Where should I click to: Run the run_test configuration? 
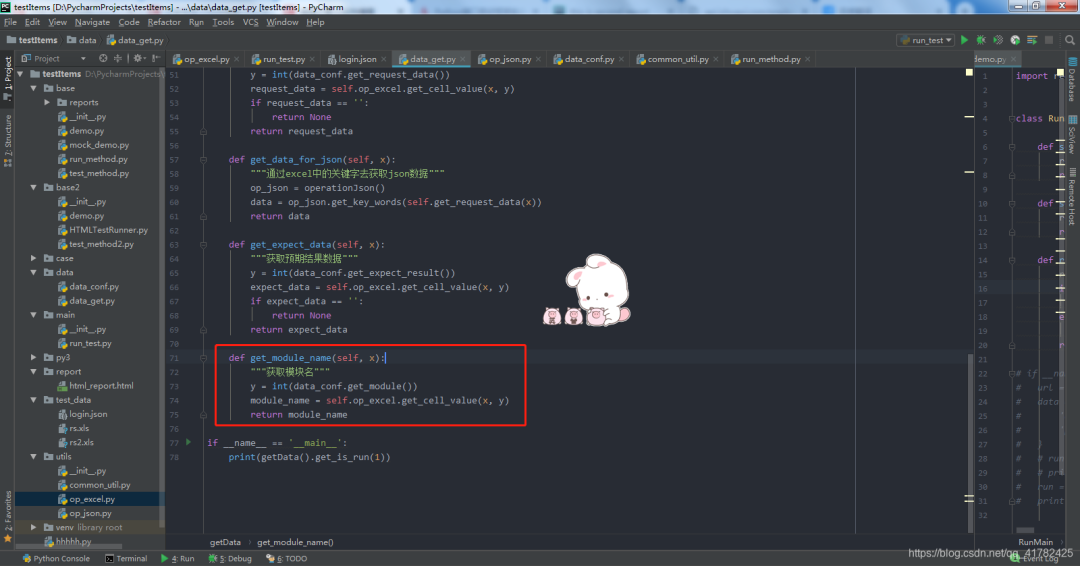[x=964, y=40]
